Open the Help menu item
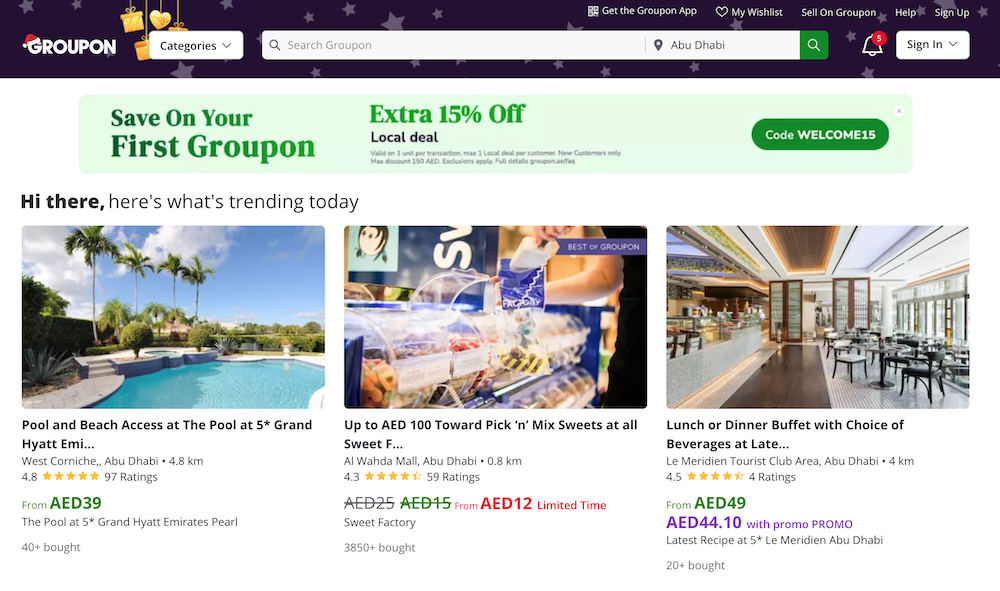The image size is (1000, 591). click(x=905, y=12)
